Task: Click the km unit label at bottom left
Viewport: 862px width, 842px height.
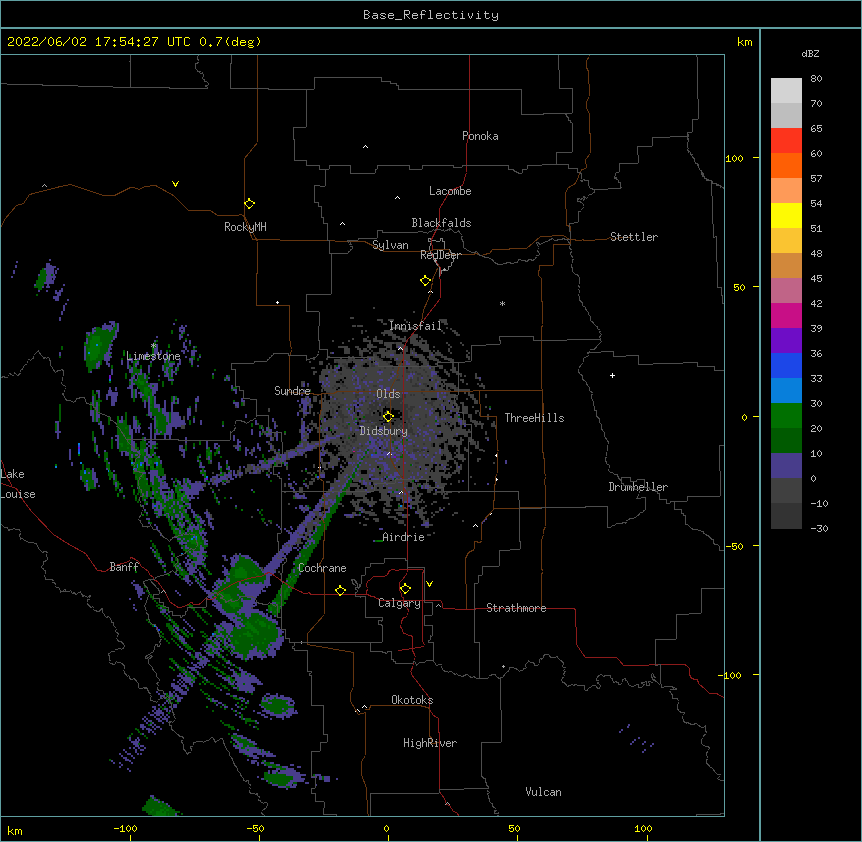Action: pyautogui.click(x=15, y=830)
